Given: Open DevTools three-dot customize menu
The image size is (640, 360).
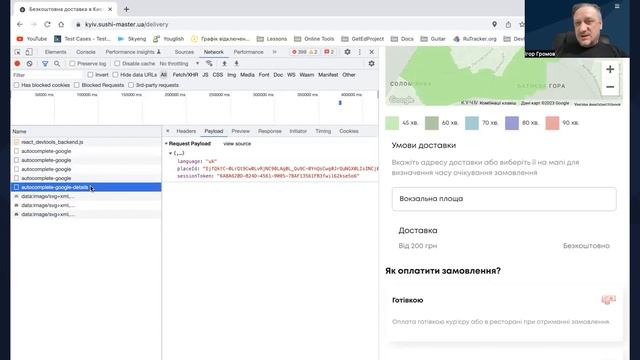Looking at the screenshot, I should tap(360, 52).
